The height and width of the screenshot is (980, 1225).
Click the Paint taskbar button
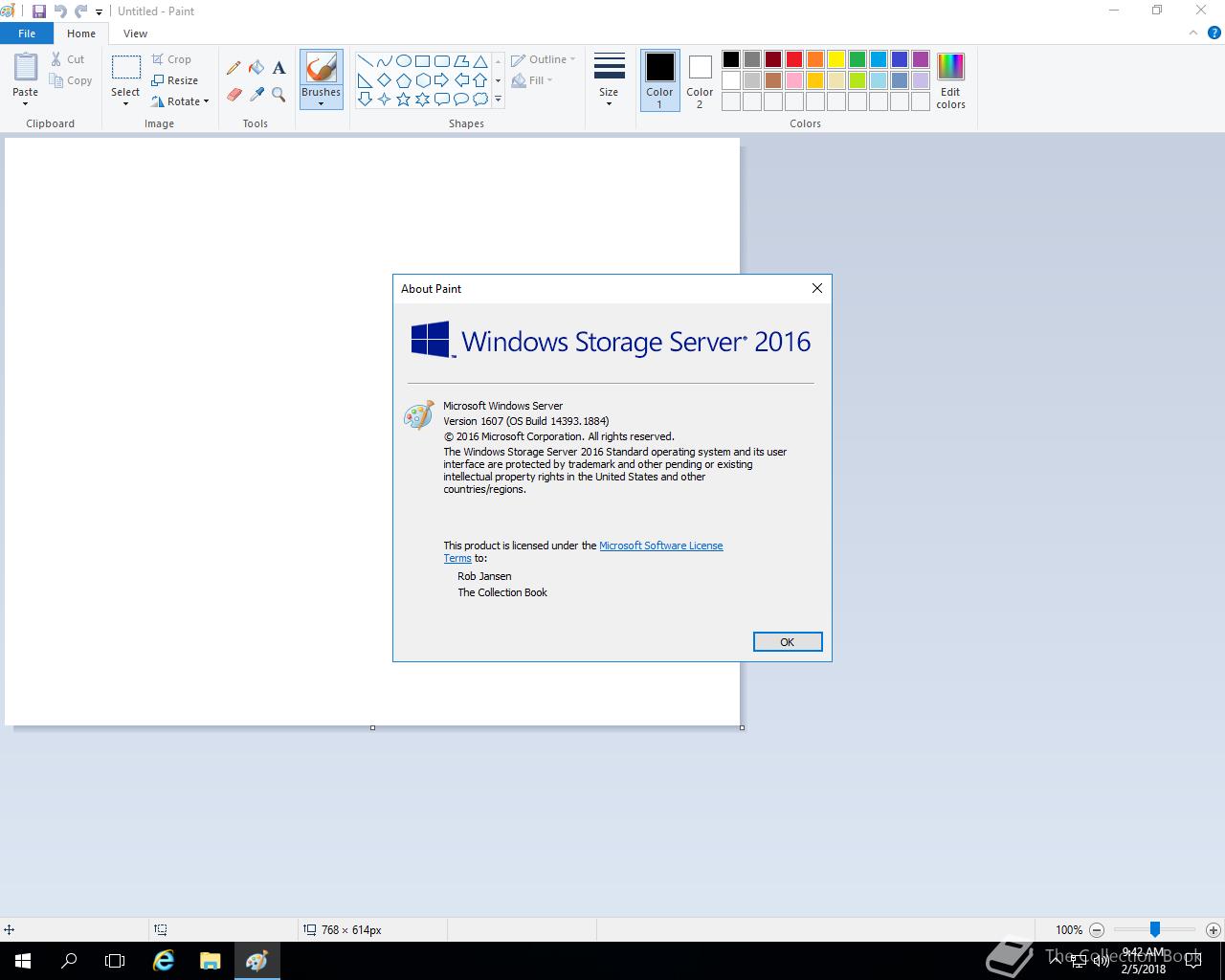[256, 961]
